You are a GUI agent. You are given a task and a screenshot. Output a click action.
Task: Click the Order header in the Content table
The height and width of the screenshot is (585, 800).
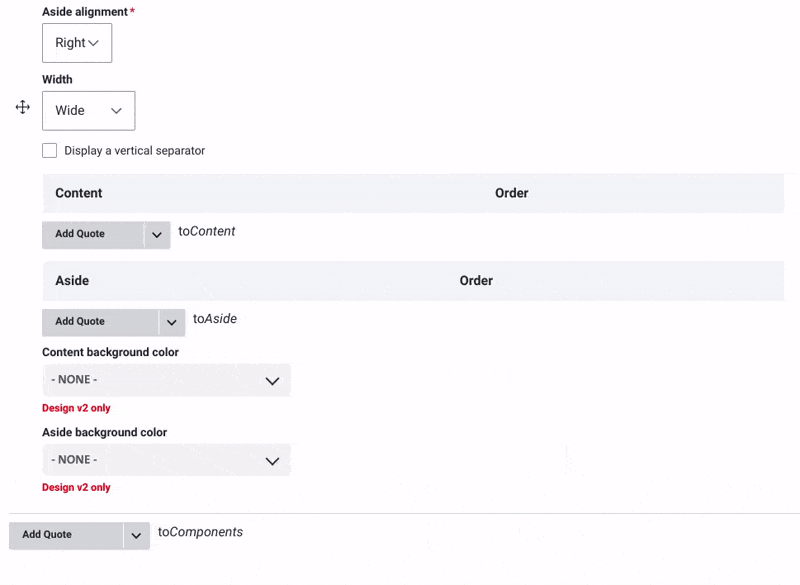click(x=511, y=193)
